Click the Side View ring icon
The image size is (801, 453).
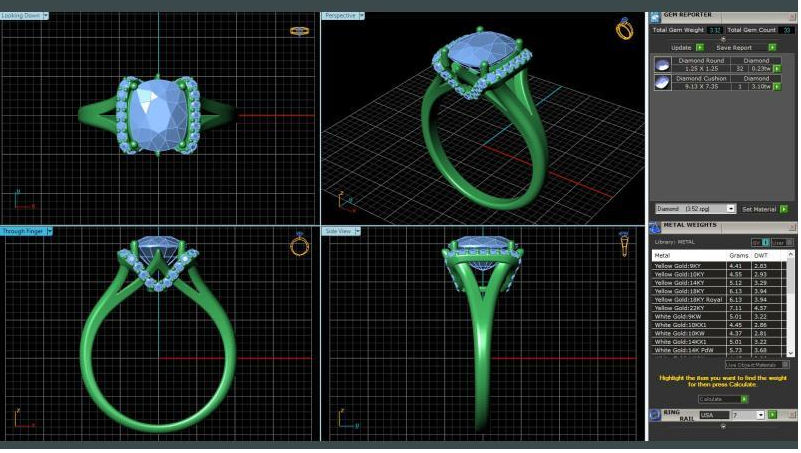tap(624, 243)
